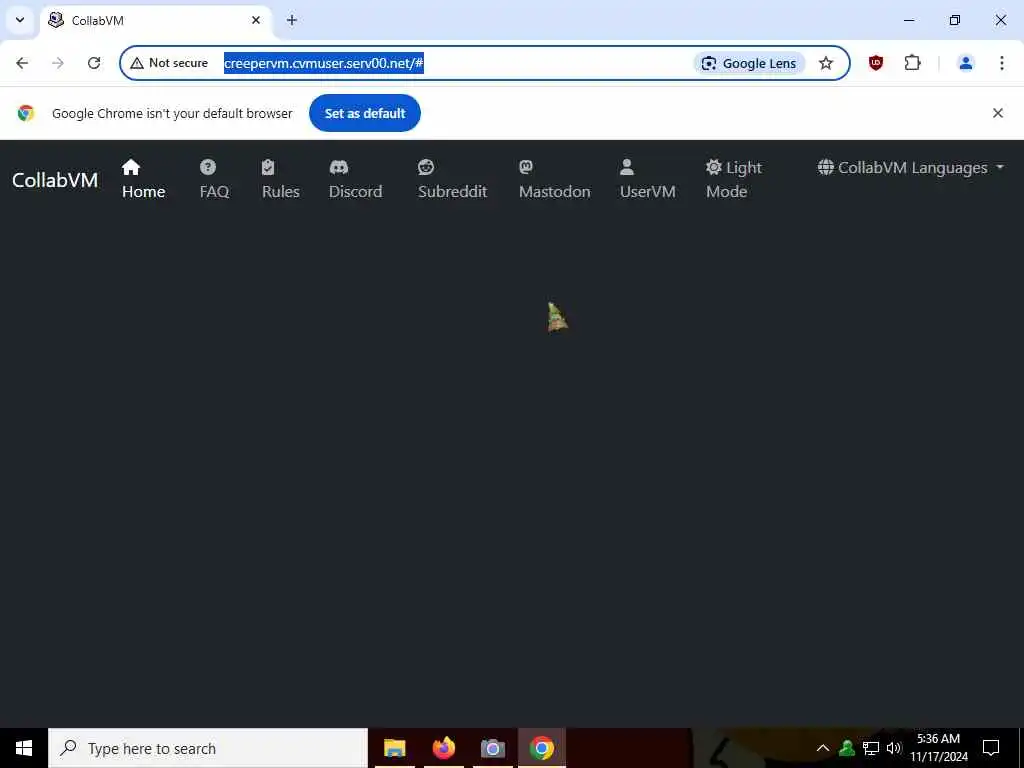Dismiss the default browser info bar
This screenshot has width=1024, height=768.
click(998, 113)
